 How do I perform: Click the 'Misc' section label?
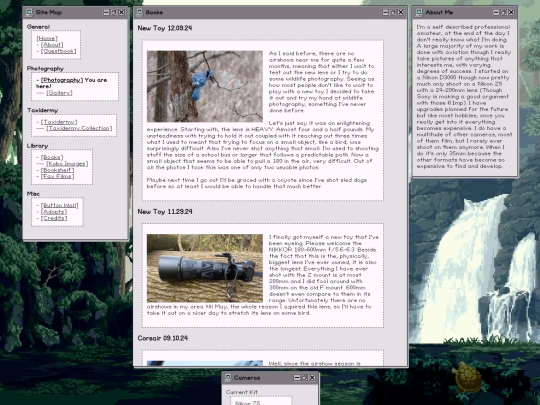tap(33, 194)
